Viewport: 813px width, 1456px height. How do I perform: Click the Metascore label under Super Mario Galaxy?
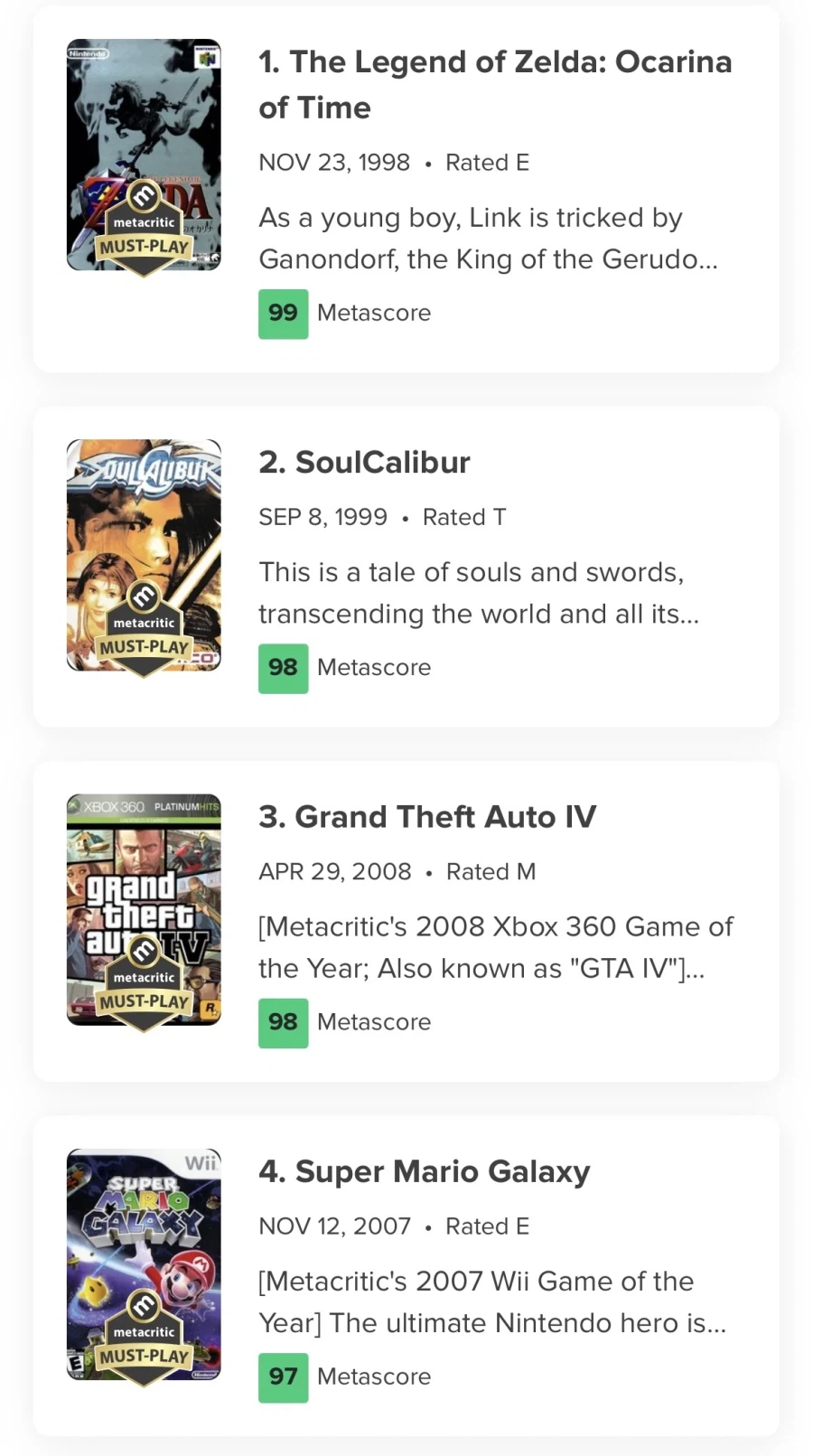[374, 1376]
